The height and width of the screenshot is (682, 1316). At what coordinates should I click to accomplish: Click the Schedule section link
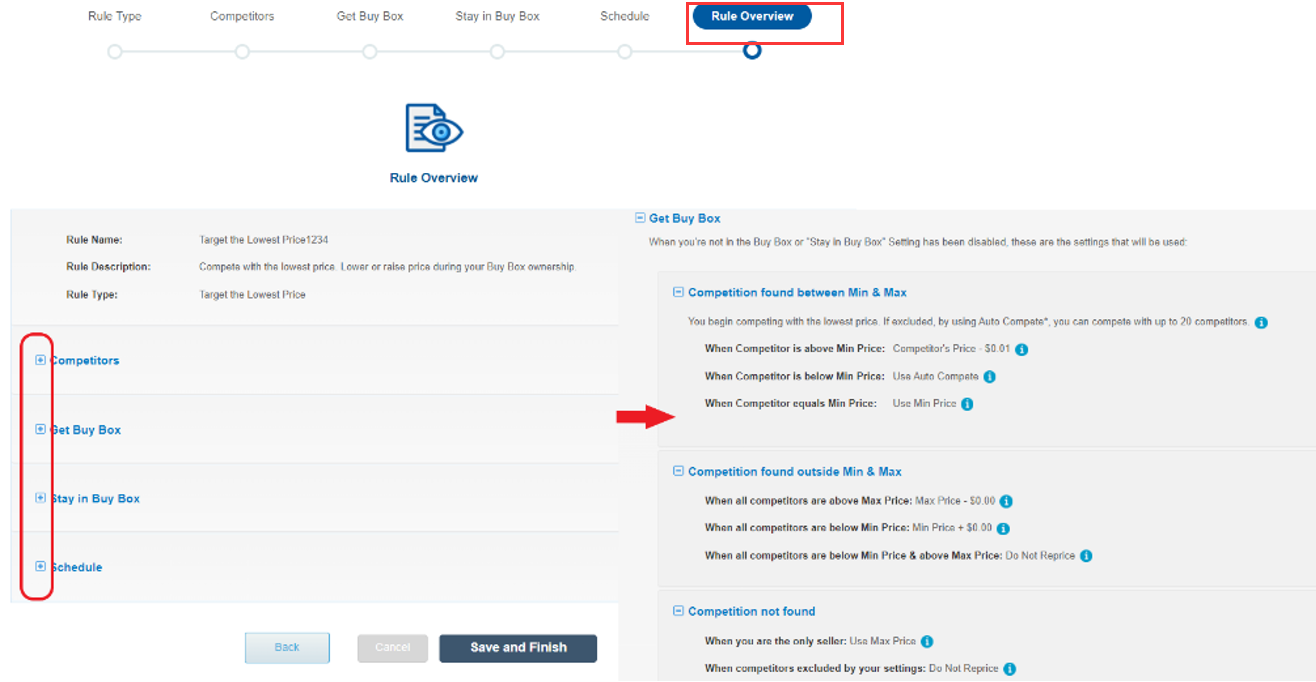pyautogui.click(x=77, y=567)
